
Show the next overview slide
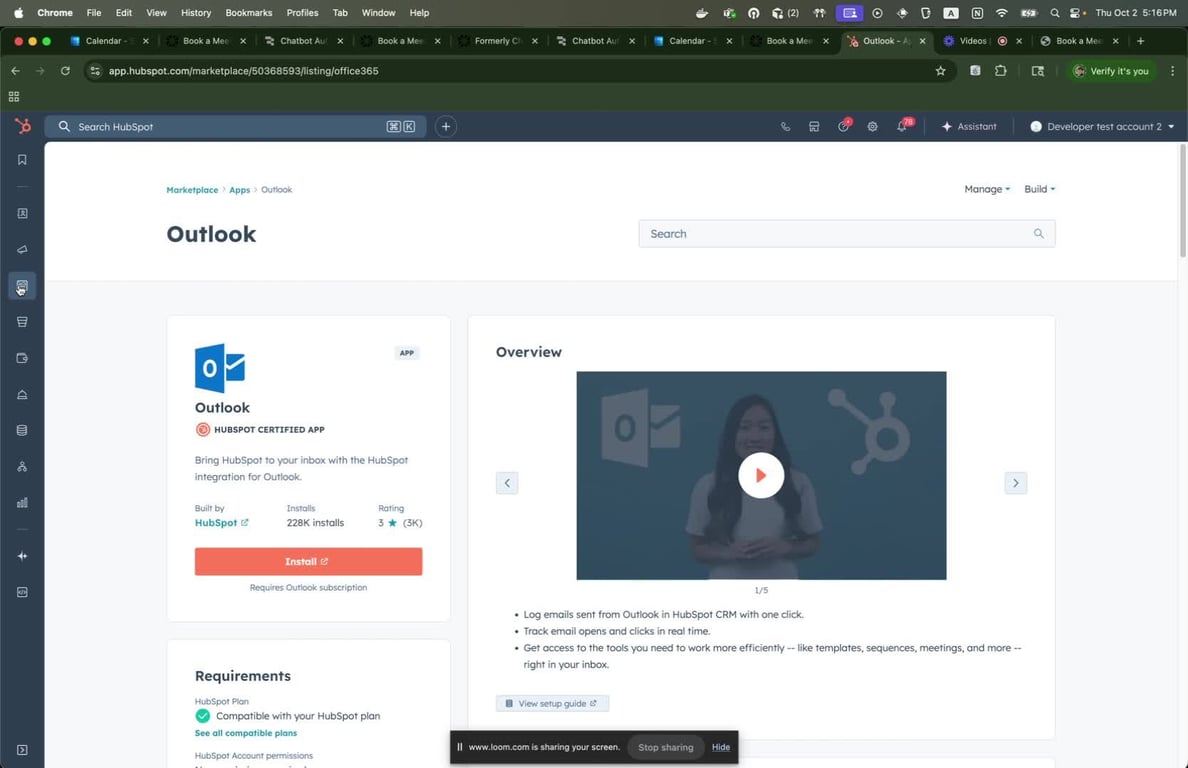coord(1015,482)
